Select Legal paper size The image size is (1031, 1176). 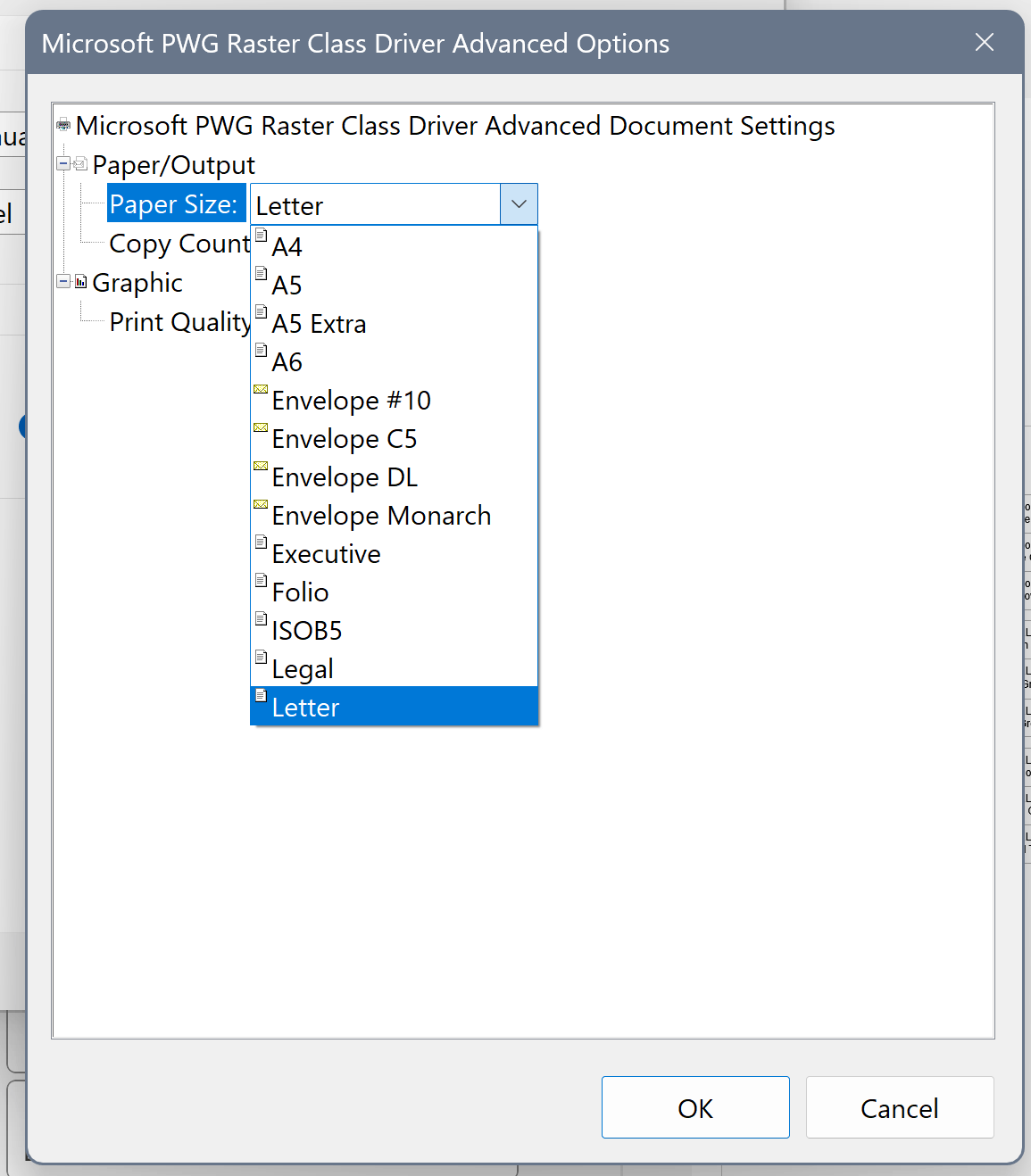pos(395,668)
